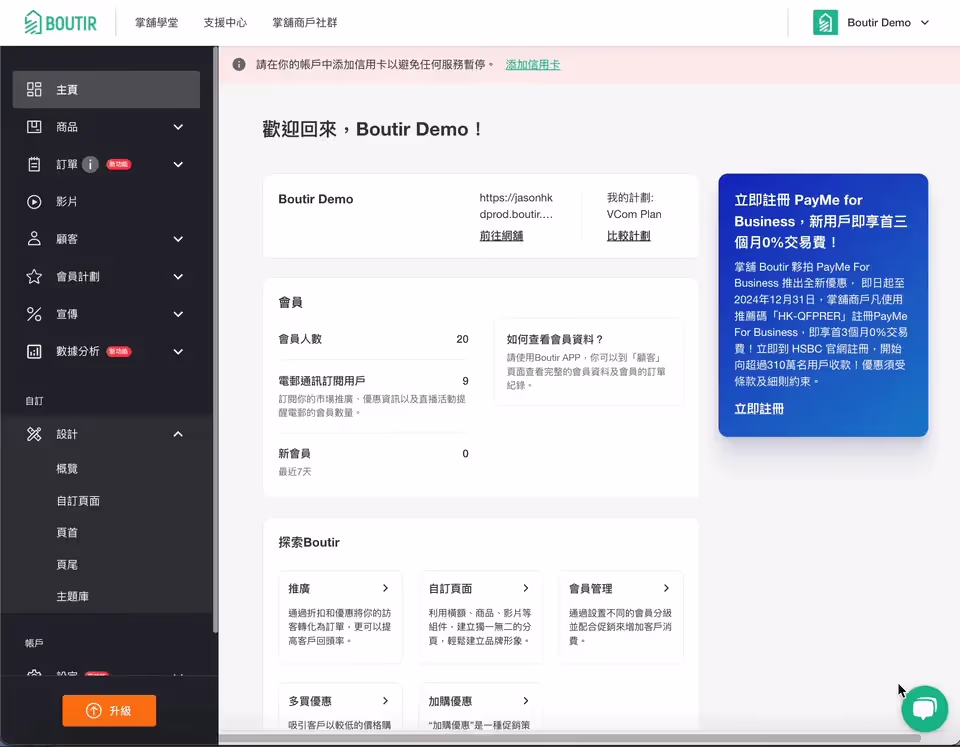Screen dimensions: 960x747
Task: Click the orders (訂單) clipboard icon
Action: point(34,164)
